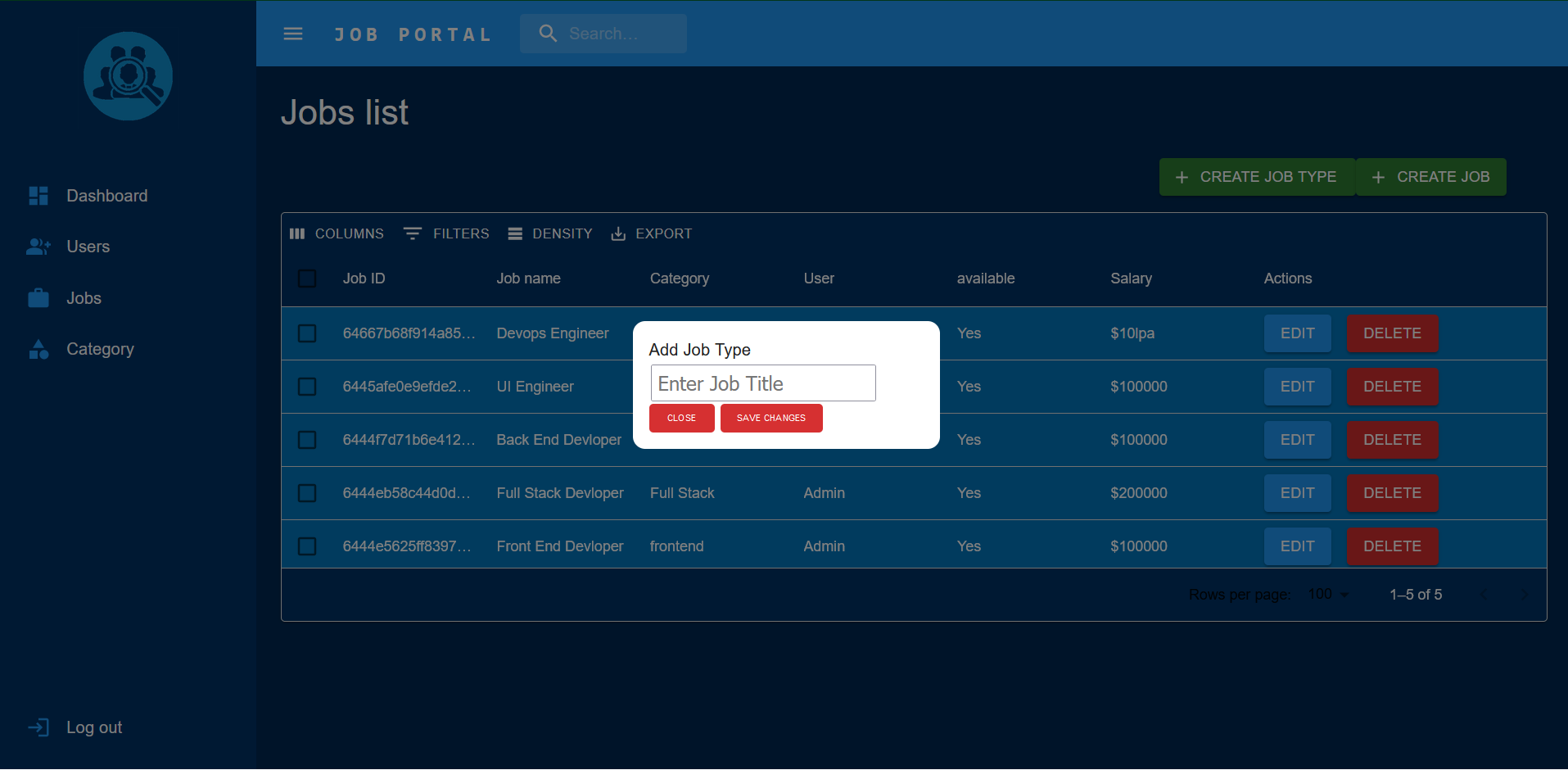
Task: Check the select-all checkbox in the header
Action: (307, 279)
